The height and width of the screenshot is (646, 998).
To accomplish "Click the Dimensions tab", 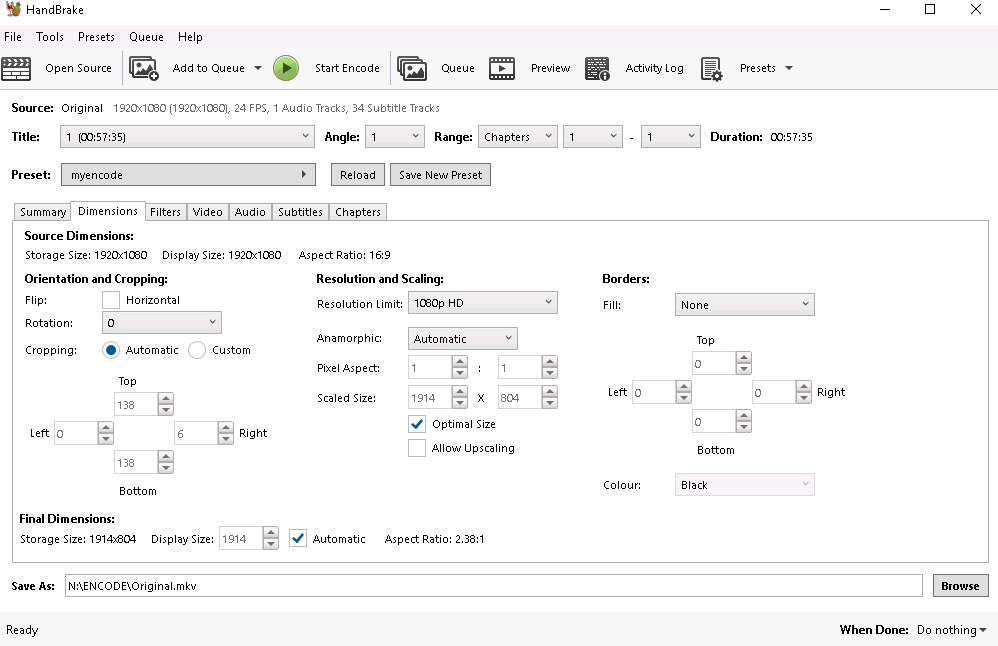I will click(108, 211).
